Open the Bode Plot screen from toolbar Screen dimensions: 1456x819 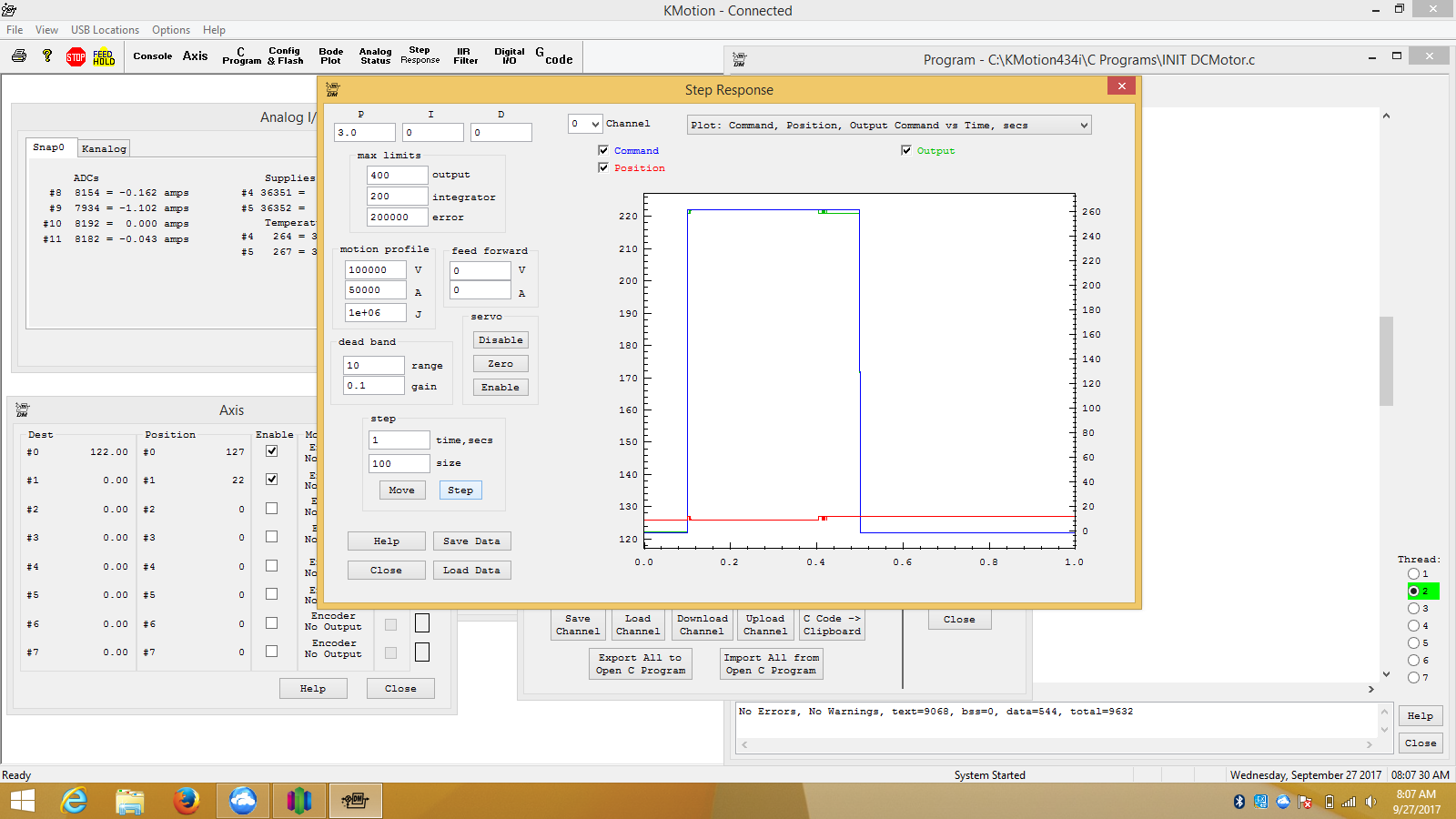point(330,56)
